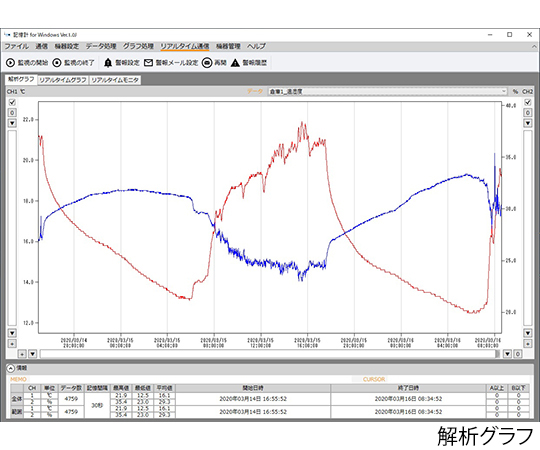Switch to the リアルタイムグラフ tab

pyautogui.click(x=63, y=80)
